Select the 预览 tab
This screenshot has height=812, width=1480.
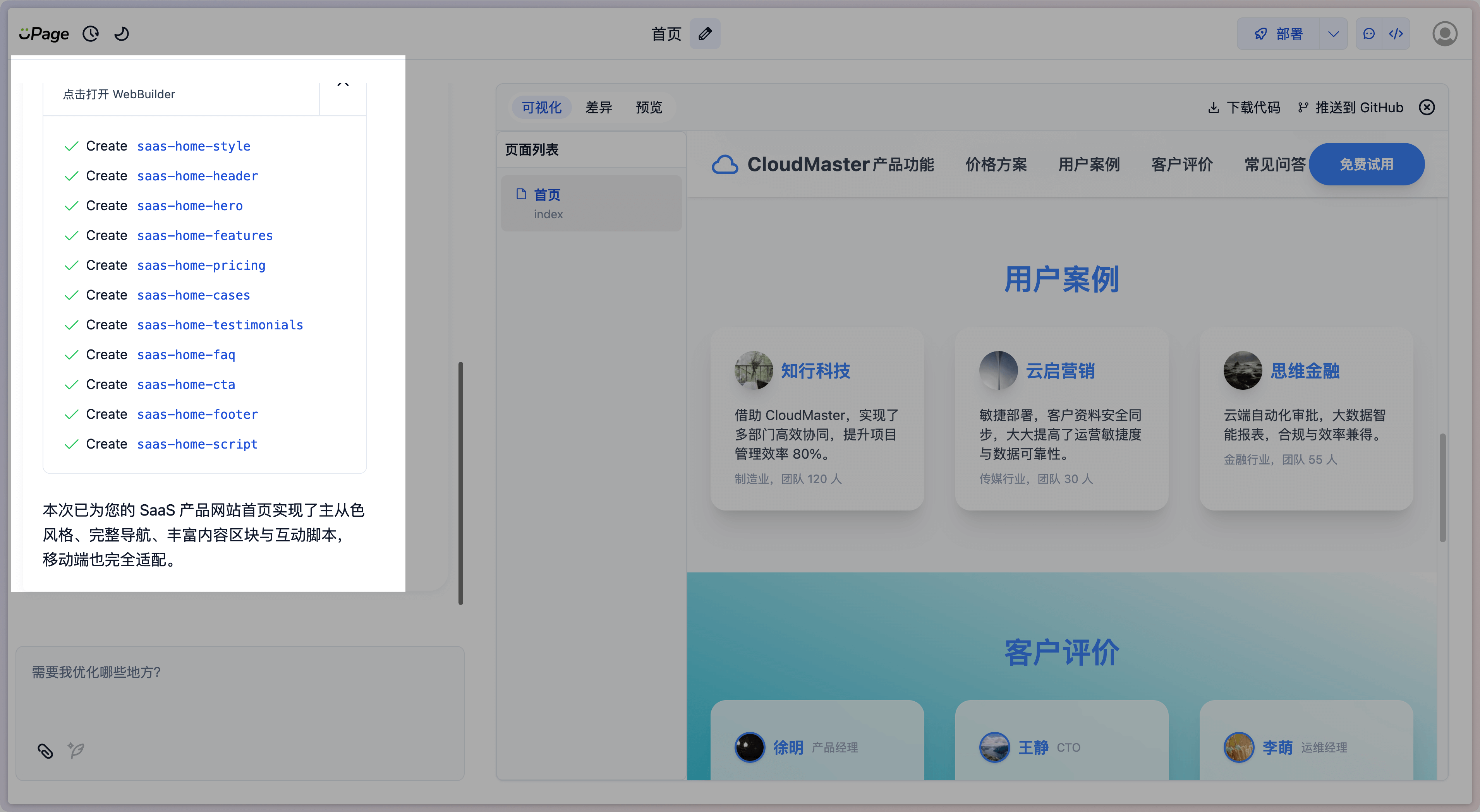(649, 107)
